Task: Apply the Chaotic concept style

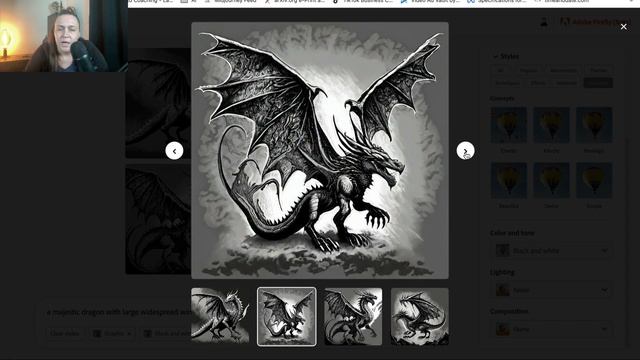Action: (509, 125)
